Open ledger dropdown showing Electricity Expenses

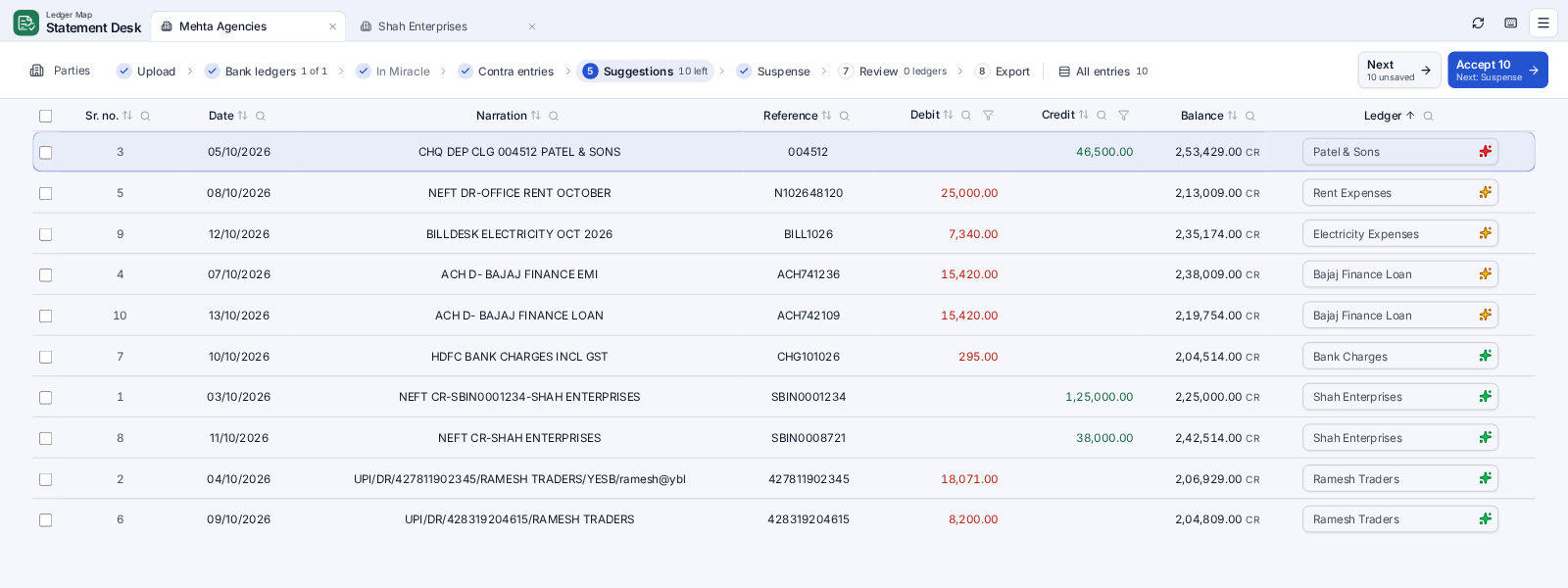point(1399,234)
